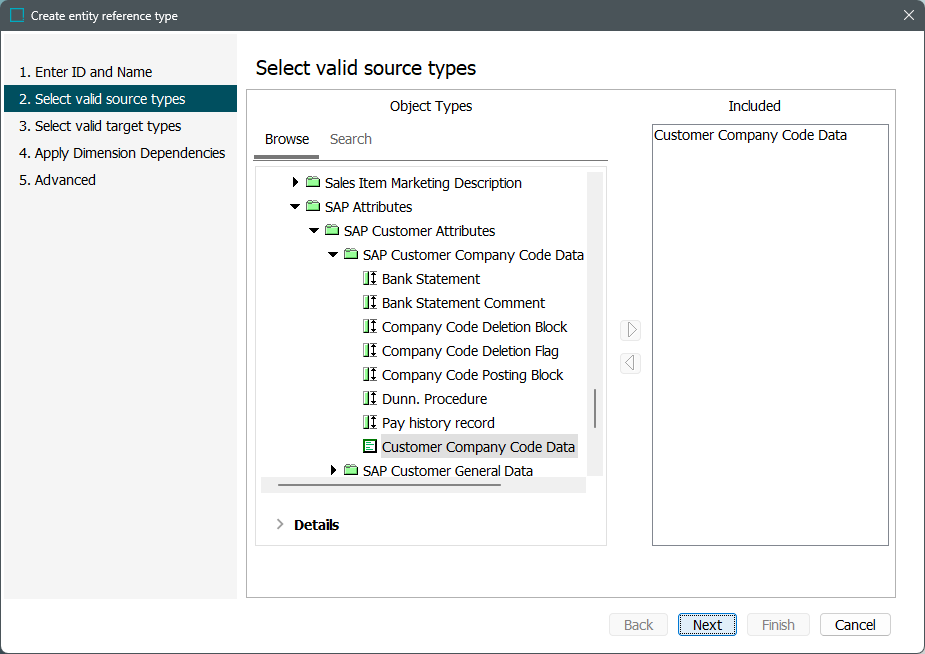Expand the SAP Customer General Data node
Screen dimensions: 925x654
(x=333, y=470)
